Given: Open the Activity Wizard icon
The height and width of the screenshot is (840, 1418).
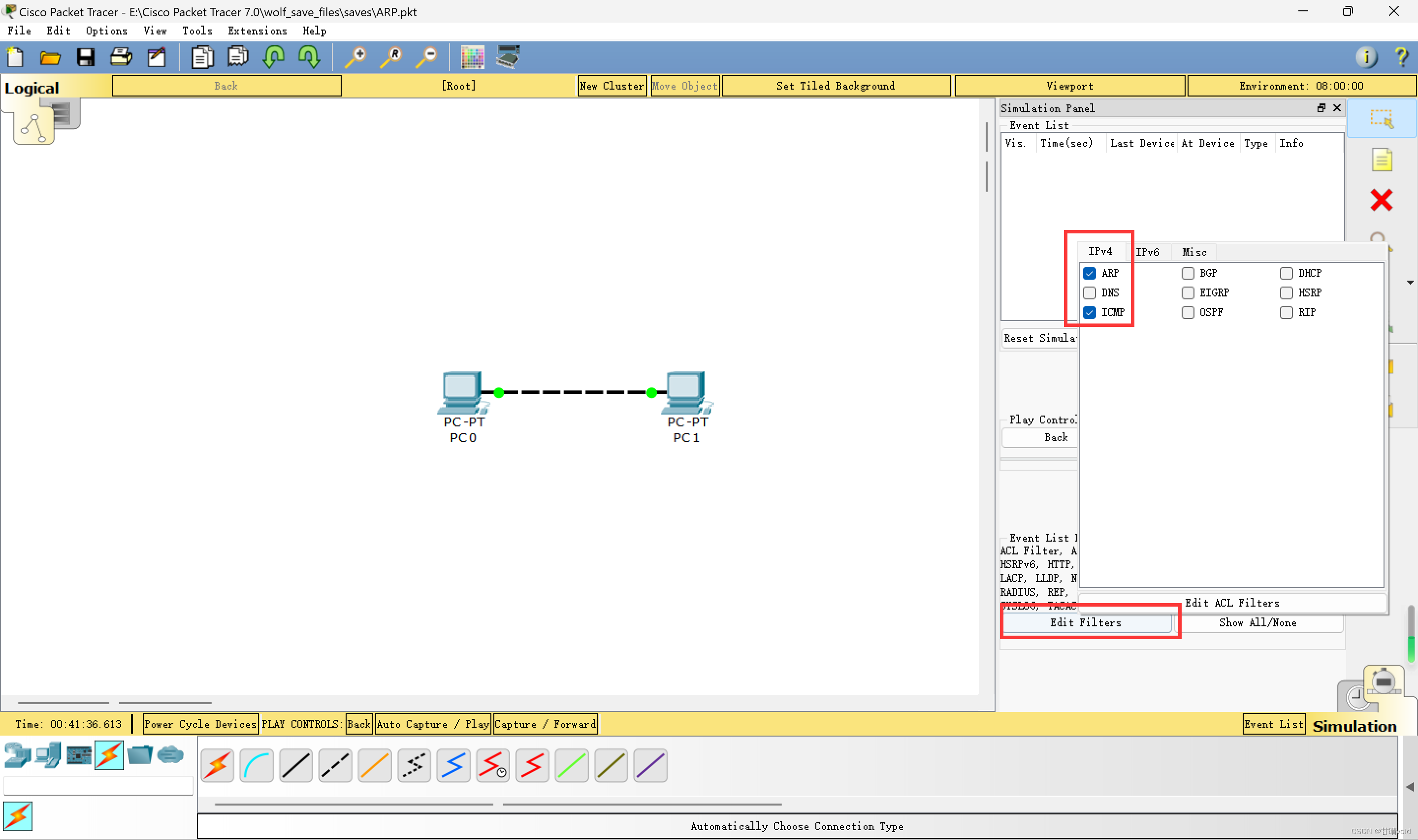Looking at the screenshot, I should pyautogui.click(x=156, y=57).
